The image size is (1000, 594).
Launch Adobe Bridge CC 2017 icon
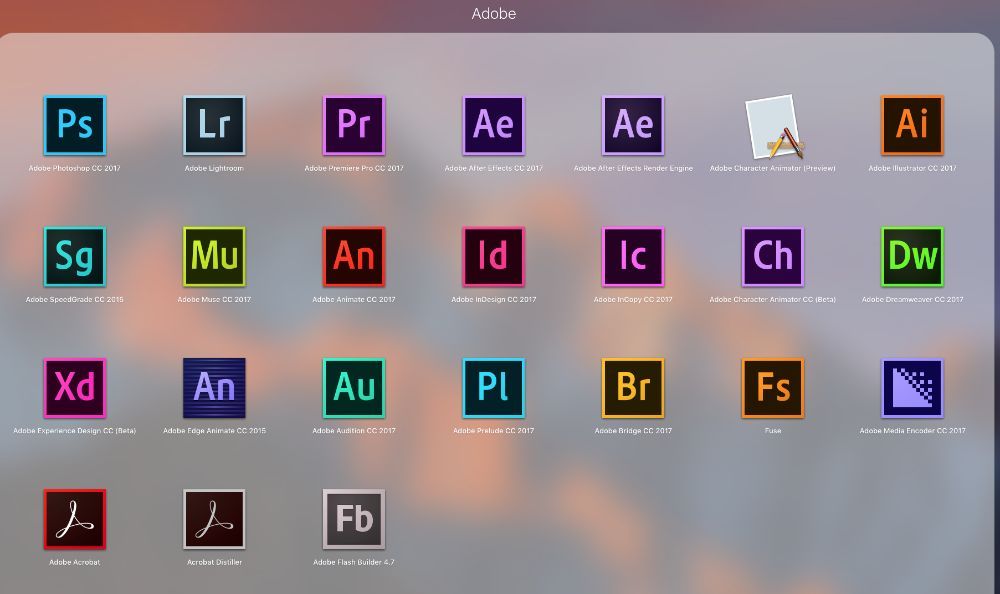(633, 388)
